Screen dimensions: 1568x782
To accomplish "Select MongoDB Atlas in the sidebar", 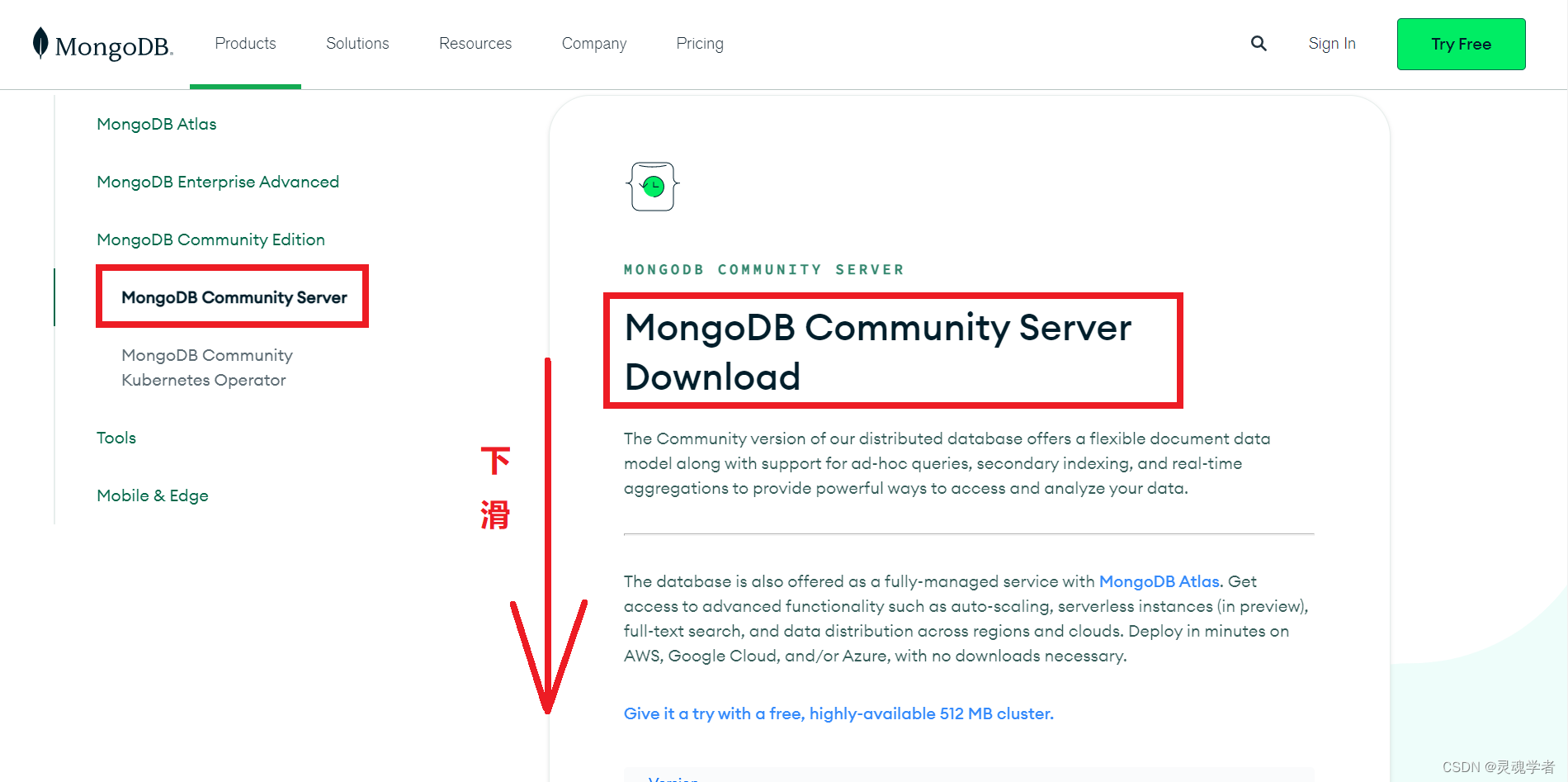I will click(156, 124).
